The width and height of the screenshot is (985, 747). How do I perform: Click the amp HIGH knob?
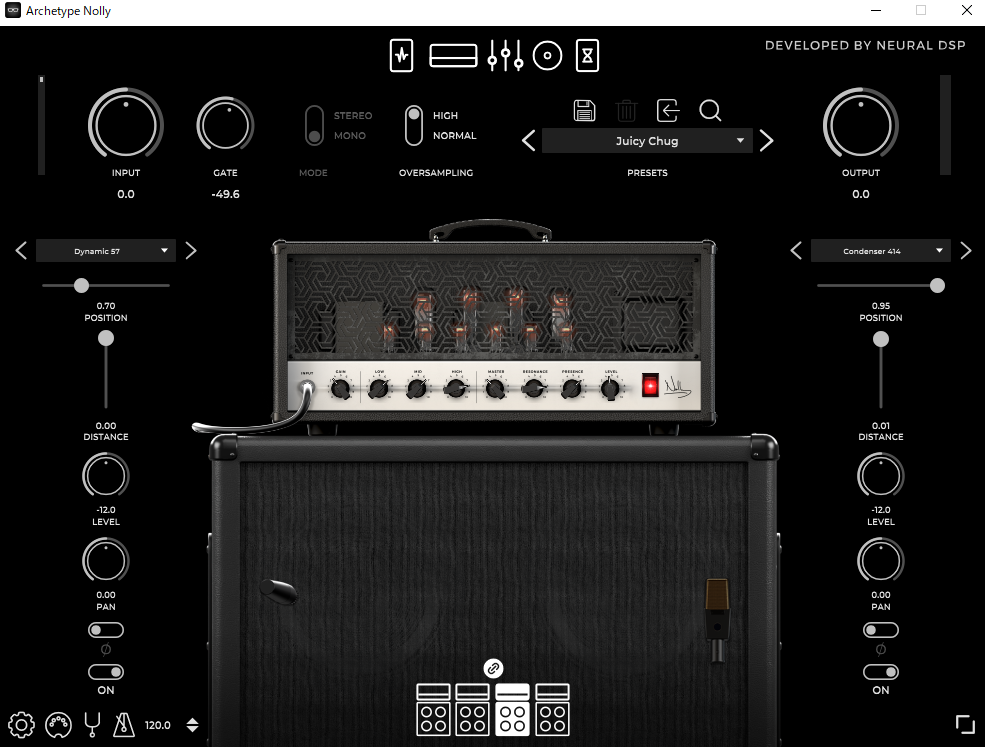pos(456,390)
